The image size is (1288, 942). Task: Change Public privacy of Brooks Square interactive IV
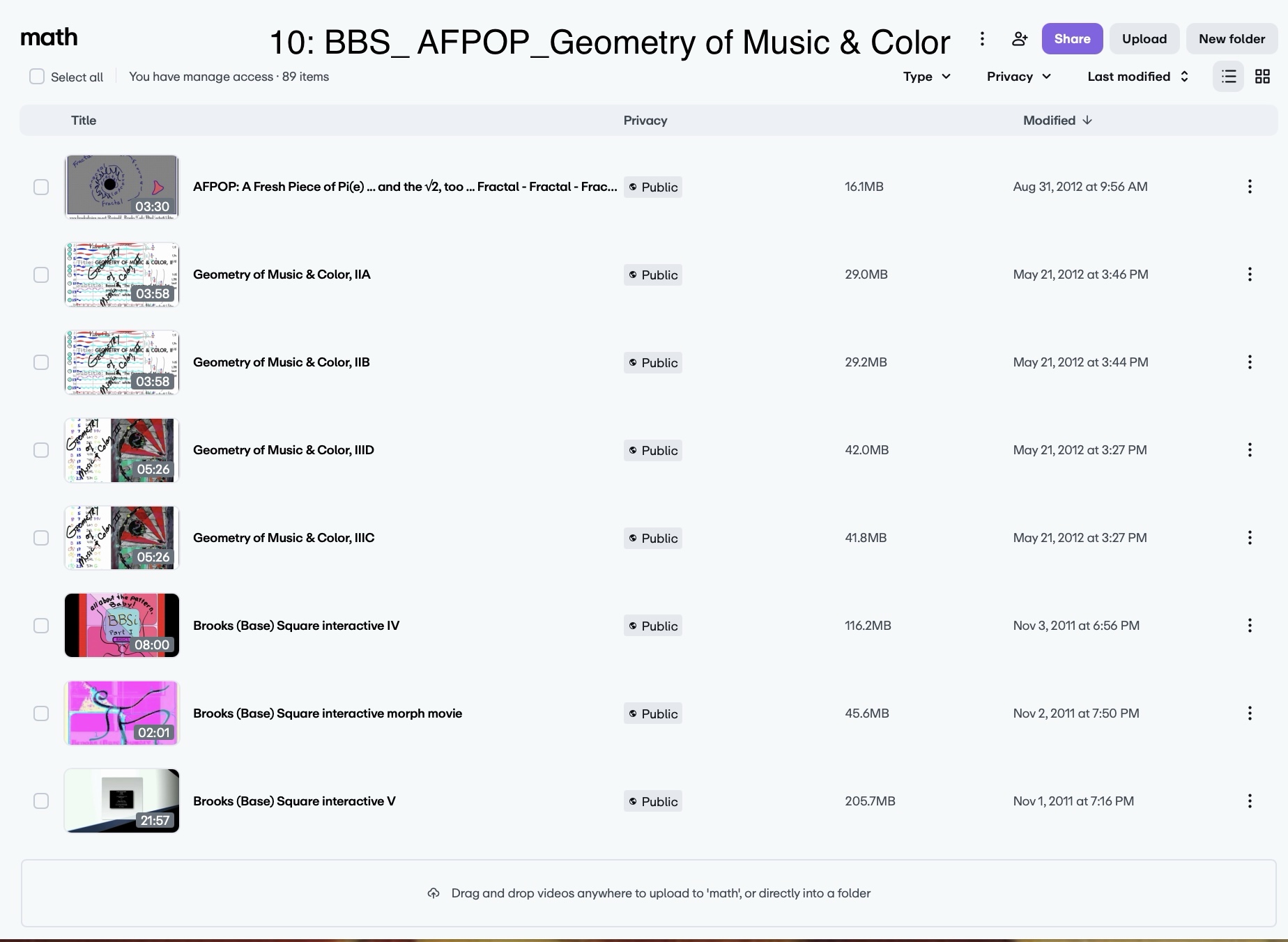click(653, 626)
